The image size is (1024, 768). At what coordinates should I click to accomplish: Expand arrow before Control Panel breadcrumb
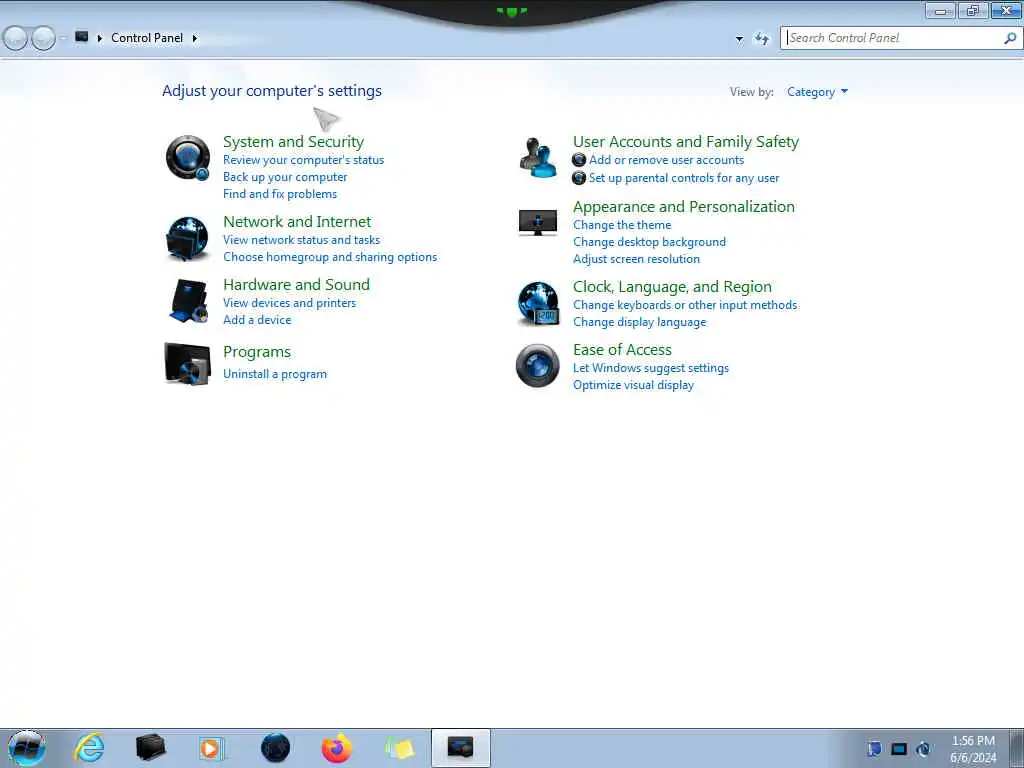pyautogui.click(x=99, y=39)
